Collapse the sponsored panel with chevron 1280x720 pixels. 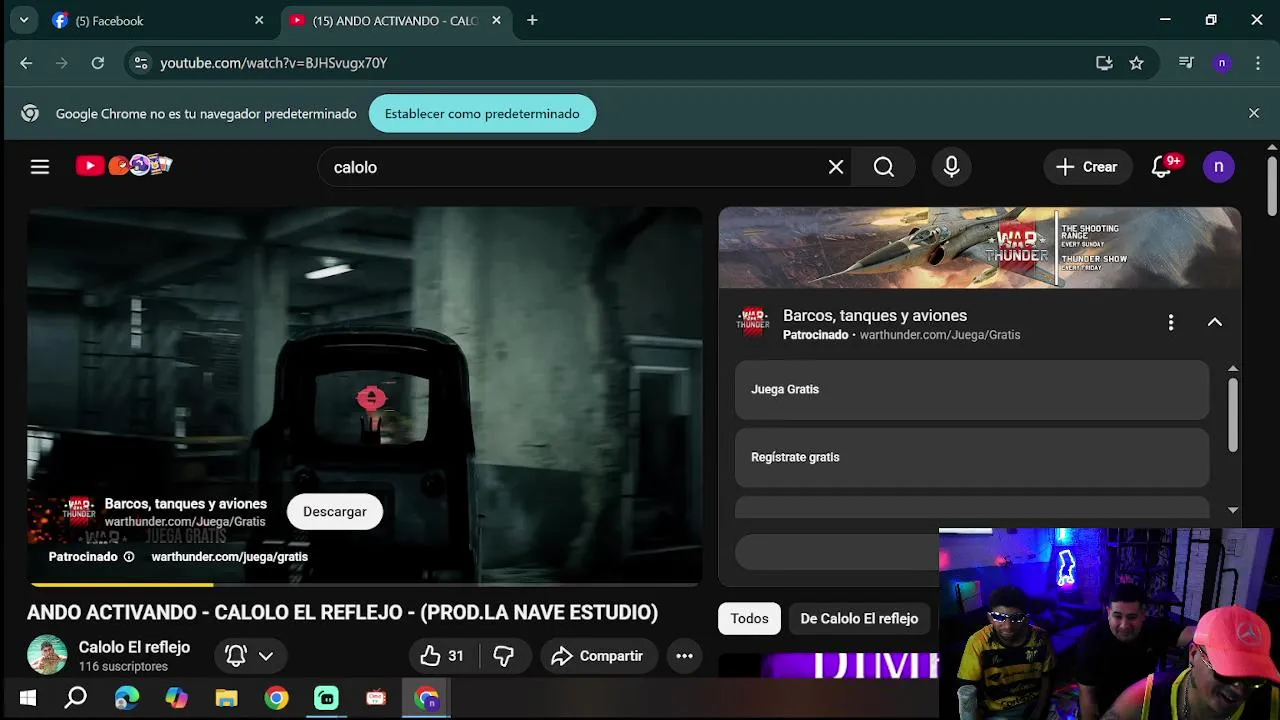click(1215, 322)
